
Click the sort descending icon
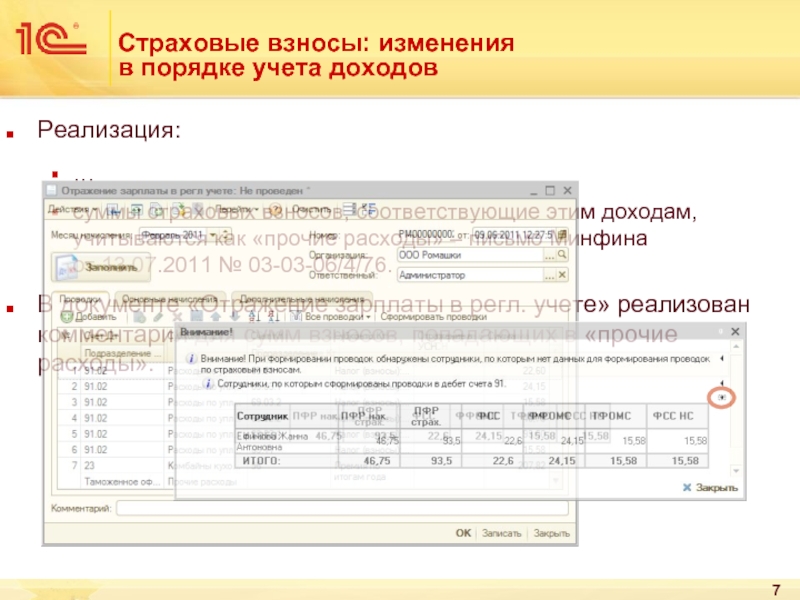coord(273,317)
